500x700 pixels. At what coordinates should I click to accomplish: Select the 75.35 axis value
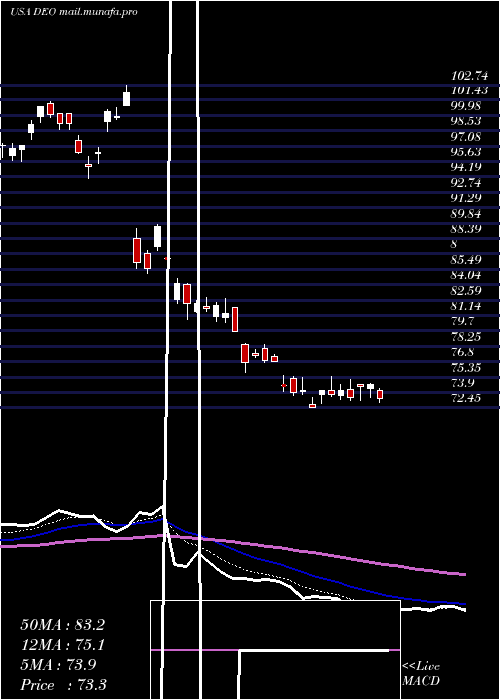[x=466, y=368]
